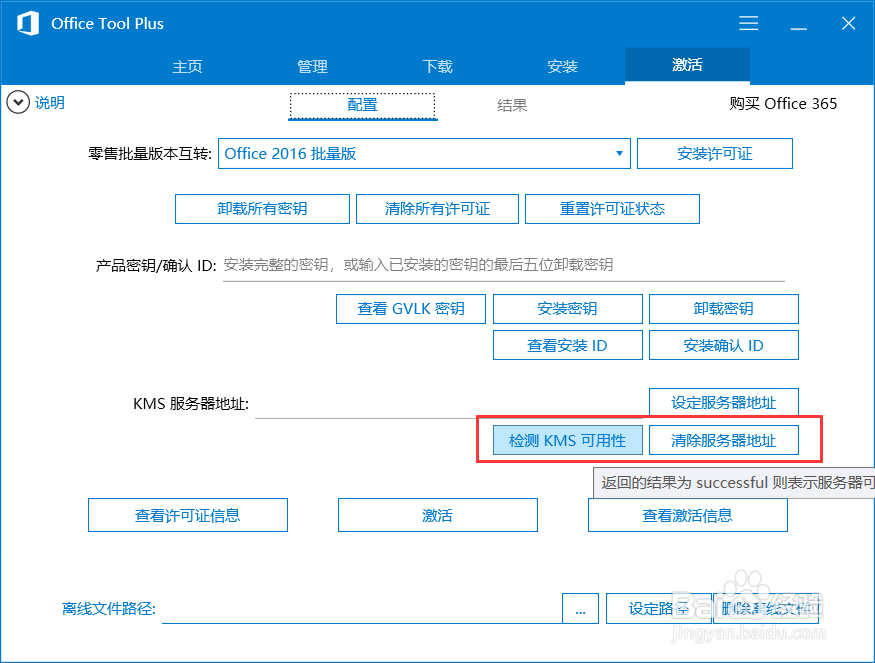Image resolution: width=875 pixels, height=663 pixels.
Task: Click 检测 KMS 可用性 button
Action: tap(568, 440)
